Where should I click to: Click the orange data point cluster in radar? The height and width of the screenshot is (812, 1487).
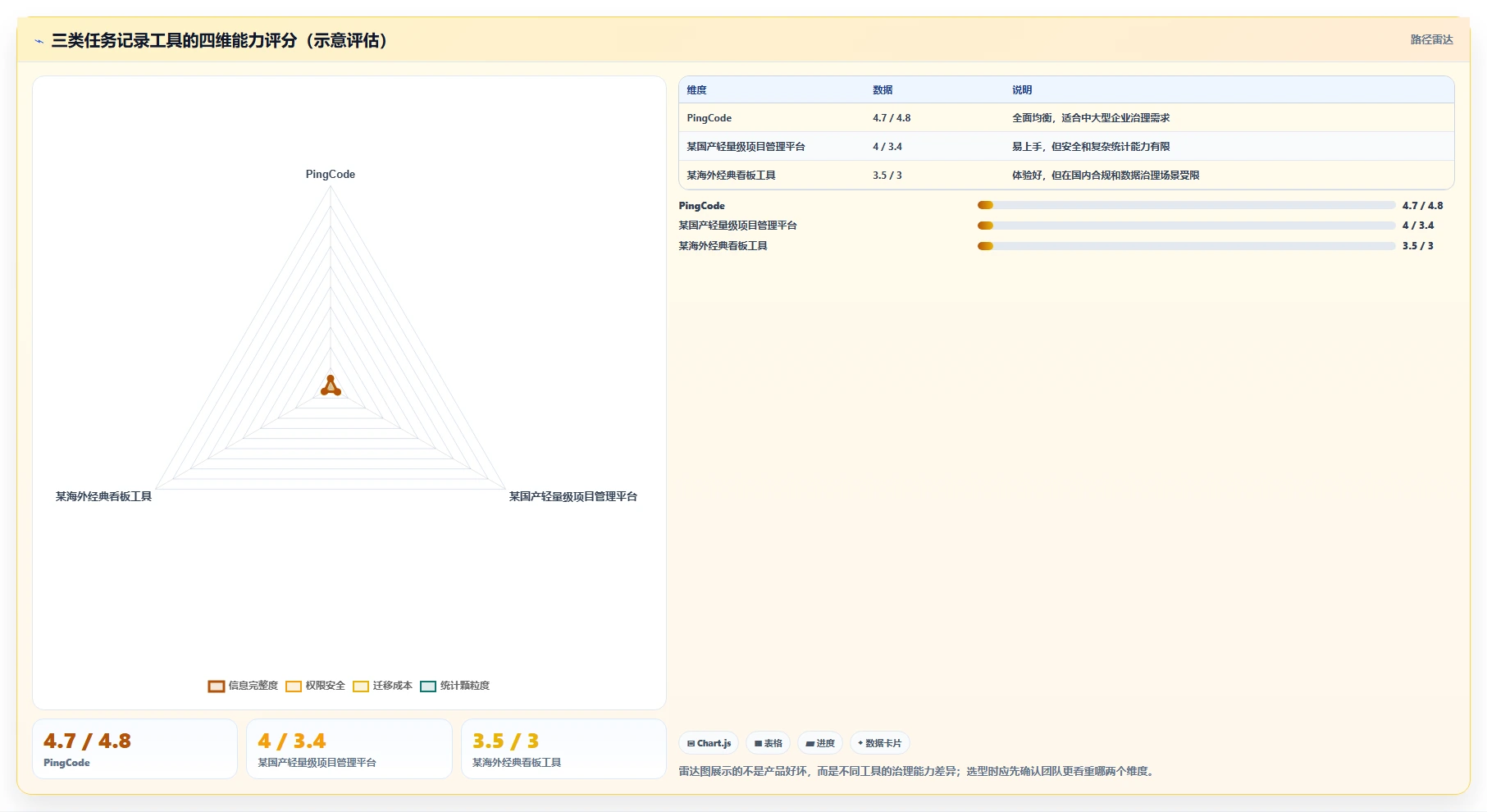pyautogui.click(x=331, y=386)
